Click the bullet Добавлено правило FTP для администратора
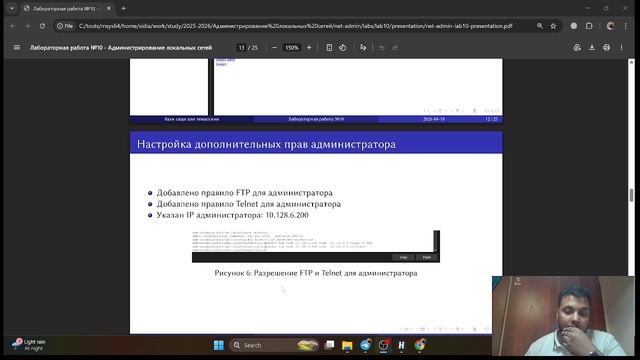Image resolution: width=640 pixels, height=360 pixels. pyautogui.click(x=244, y=193)
